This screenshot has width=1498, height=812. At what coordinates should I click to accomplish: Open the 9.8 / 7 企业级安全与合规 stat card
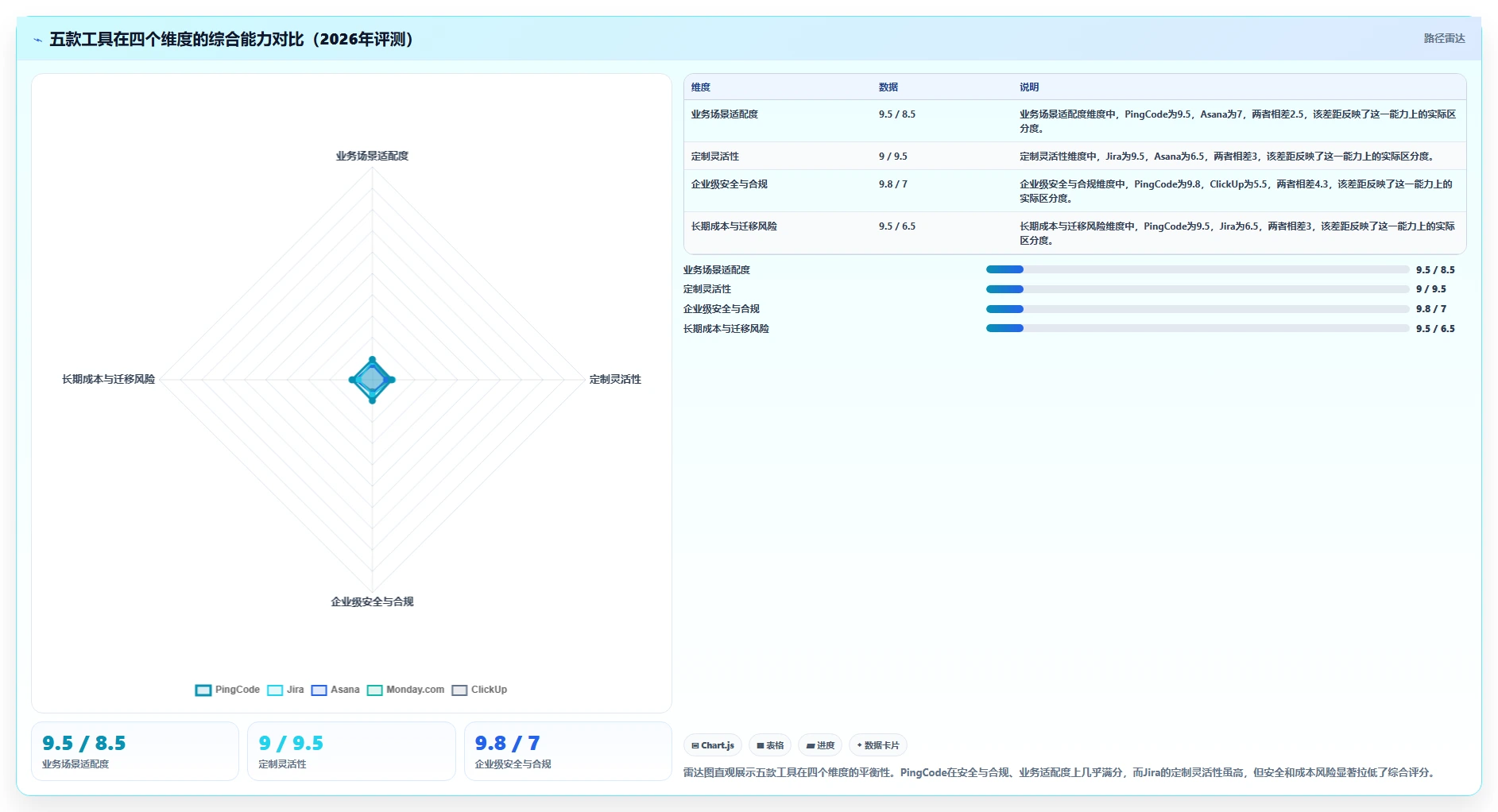(x=567, y=752)
